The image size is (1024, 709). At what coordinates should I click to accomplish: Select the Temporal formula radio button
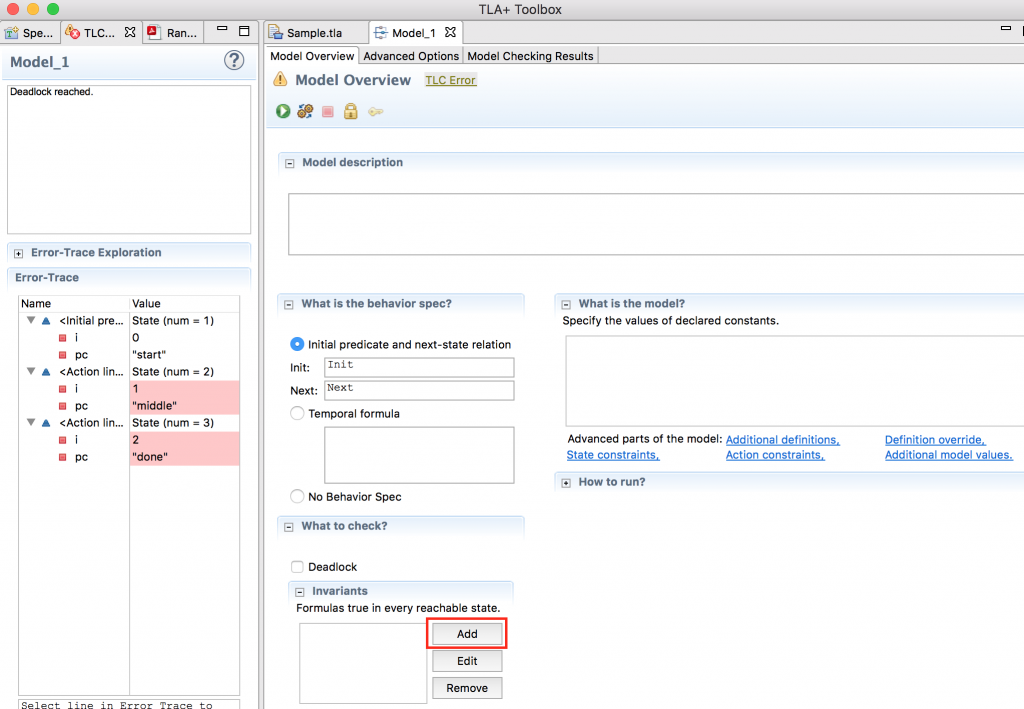pyautogui.click(x=297, y=413)
